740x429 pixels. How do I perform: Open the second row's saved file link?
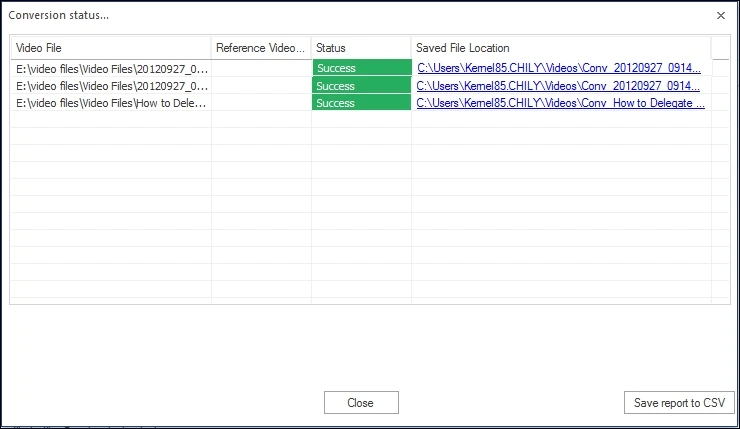558,86
